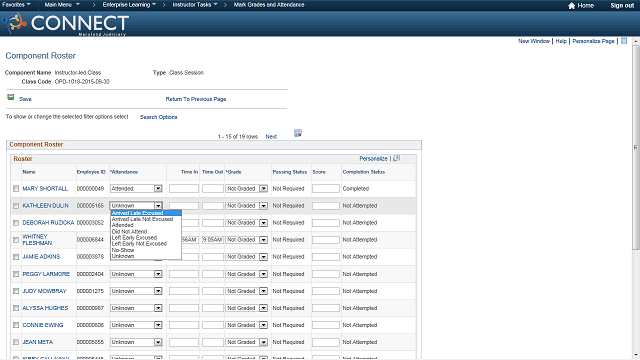640x360 pixels.
Task: Go to the Next rows link
Action: tap(271, 137)
